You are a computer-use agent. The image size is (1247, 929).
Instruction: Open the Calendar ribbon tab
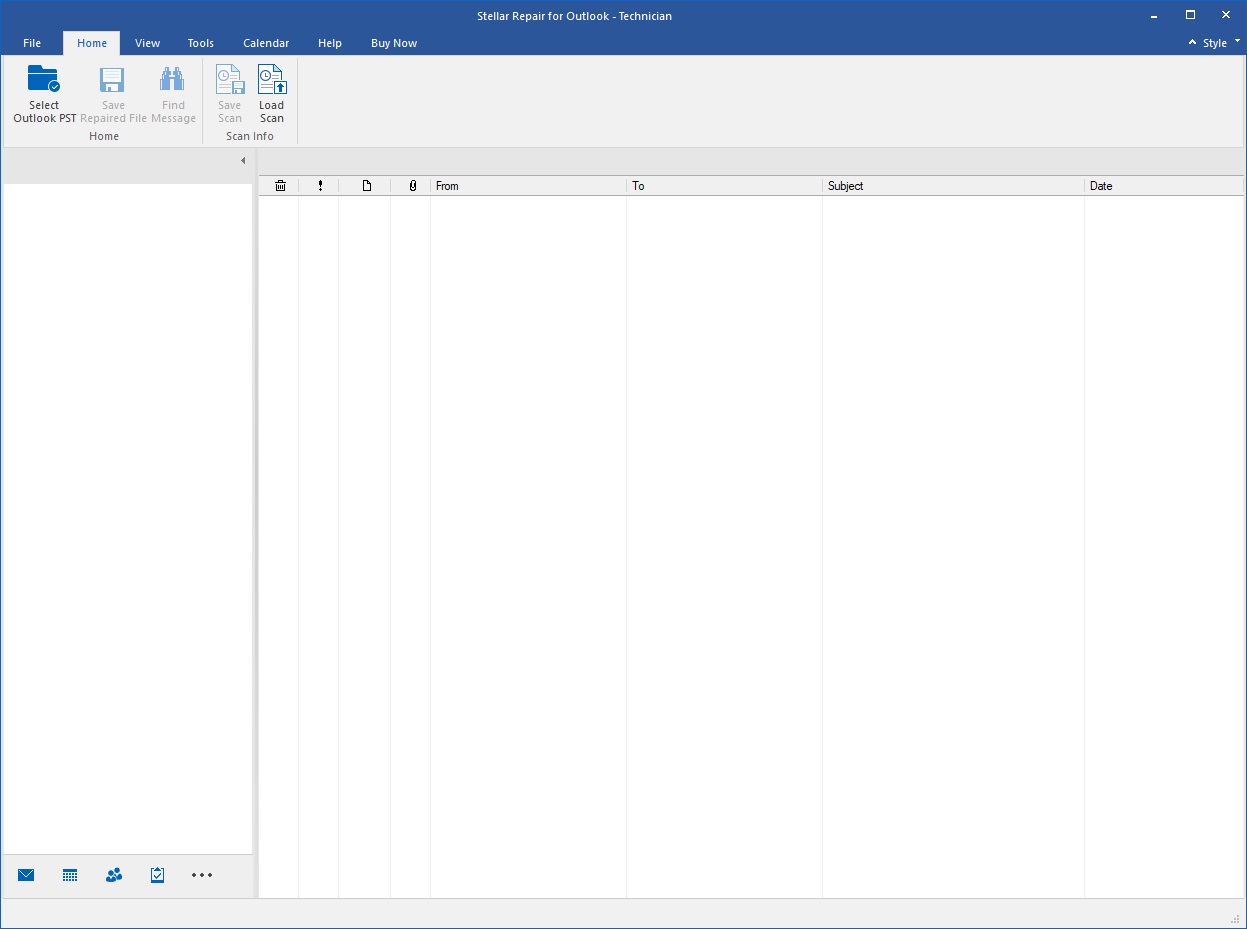click(266, 43)
